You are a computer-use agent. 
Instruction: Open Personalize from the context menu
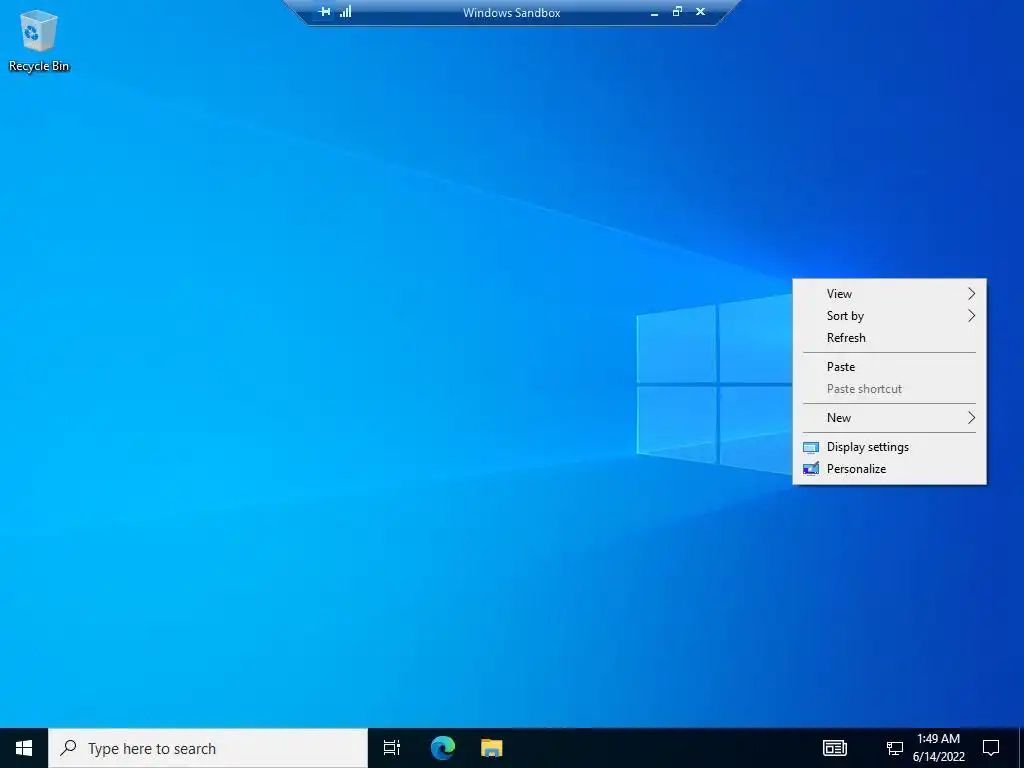(x=889, y=469)
